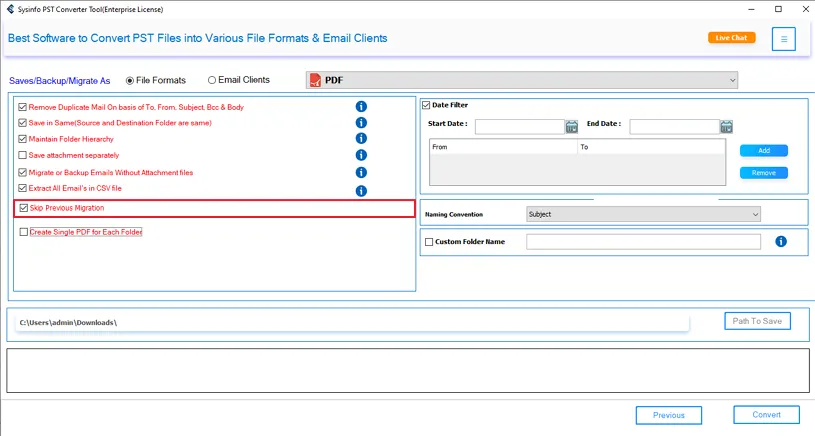
Task: Toggle Remove Duplicate Mail checkbox
Action: (x=22, y=107)
